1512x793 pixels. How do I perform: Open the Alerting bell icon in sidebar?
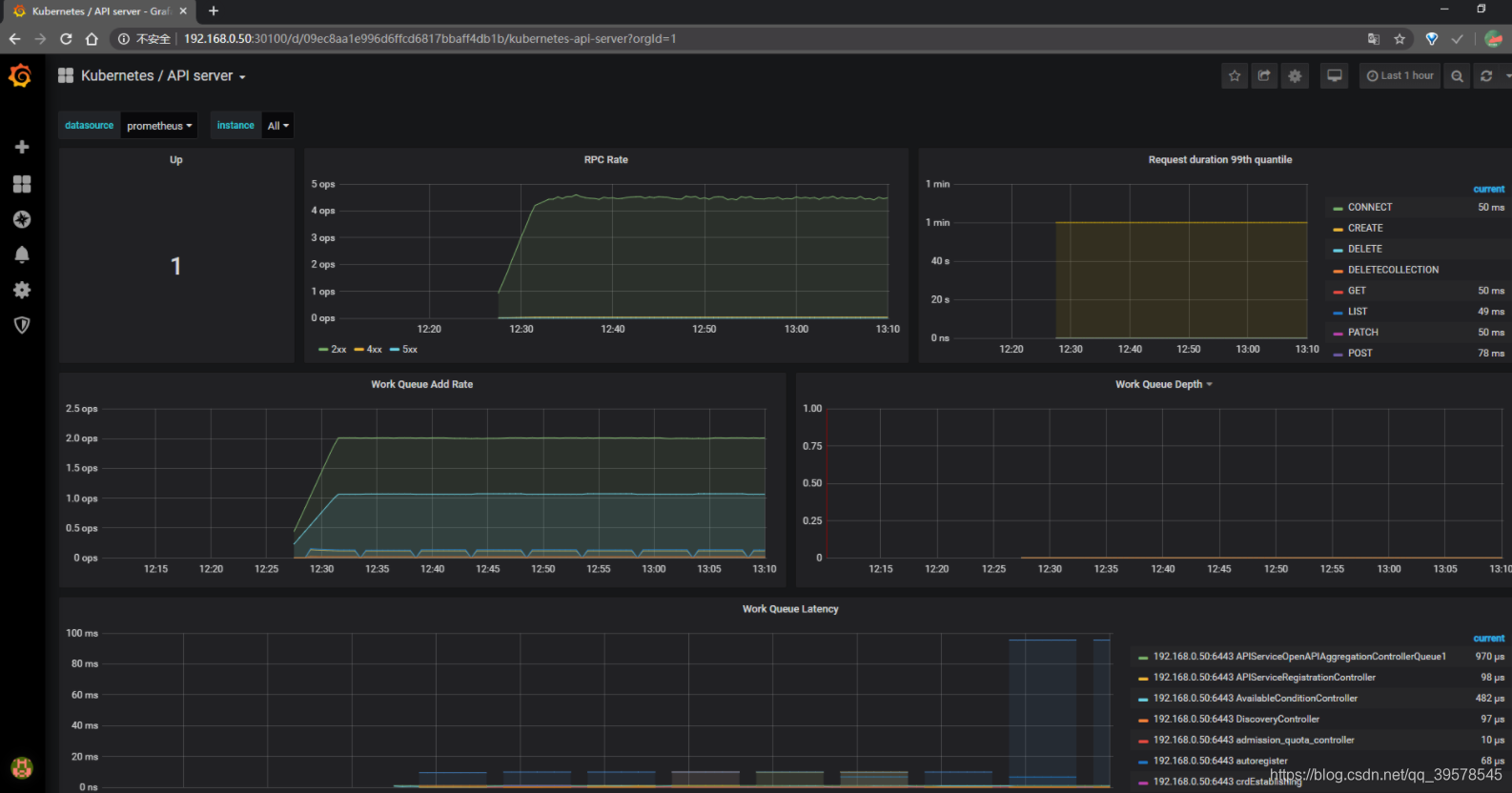tap(22, 254)
